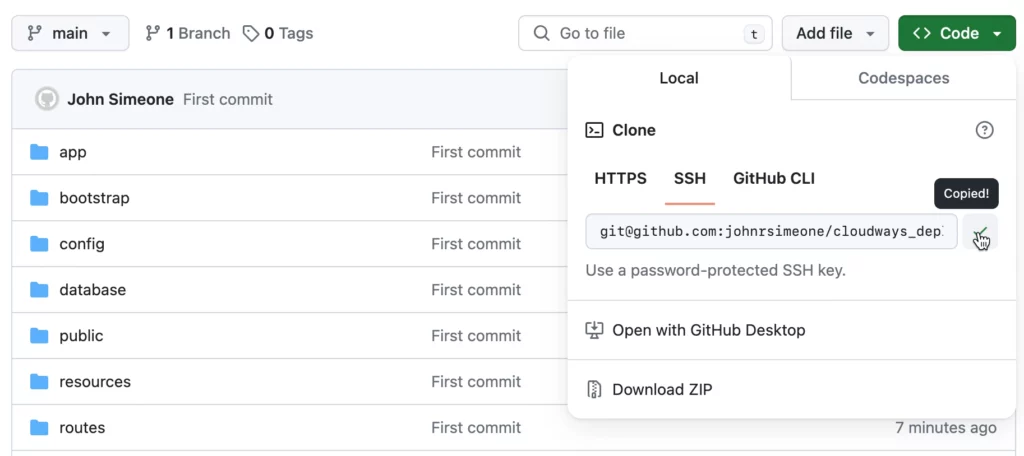Viewport: 1024px width, 456px height.
Task: Click the database folder icon
Action: (x=39, y=289)
